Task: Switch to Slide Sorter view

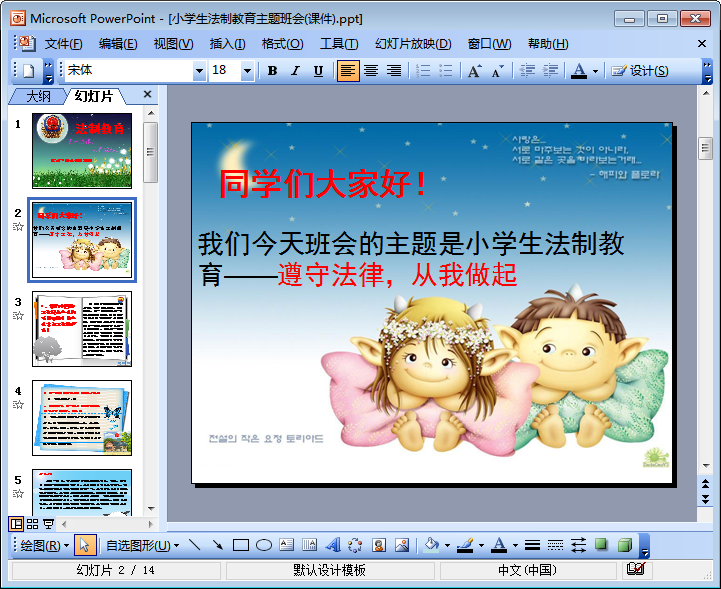Action: tap(32, 524)
